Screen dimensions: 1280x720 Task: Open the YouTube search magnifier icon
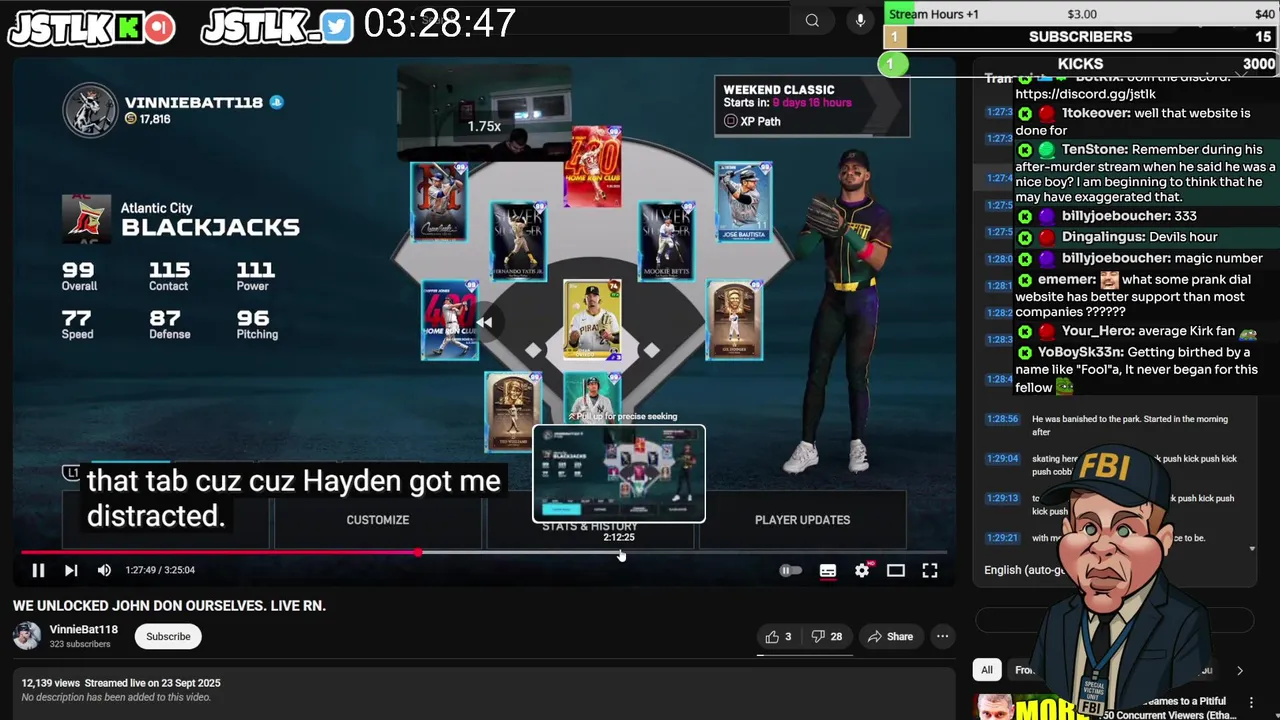(812, 20)
